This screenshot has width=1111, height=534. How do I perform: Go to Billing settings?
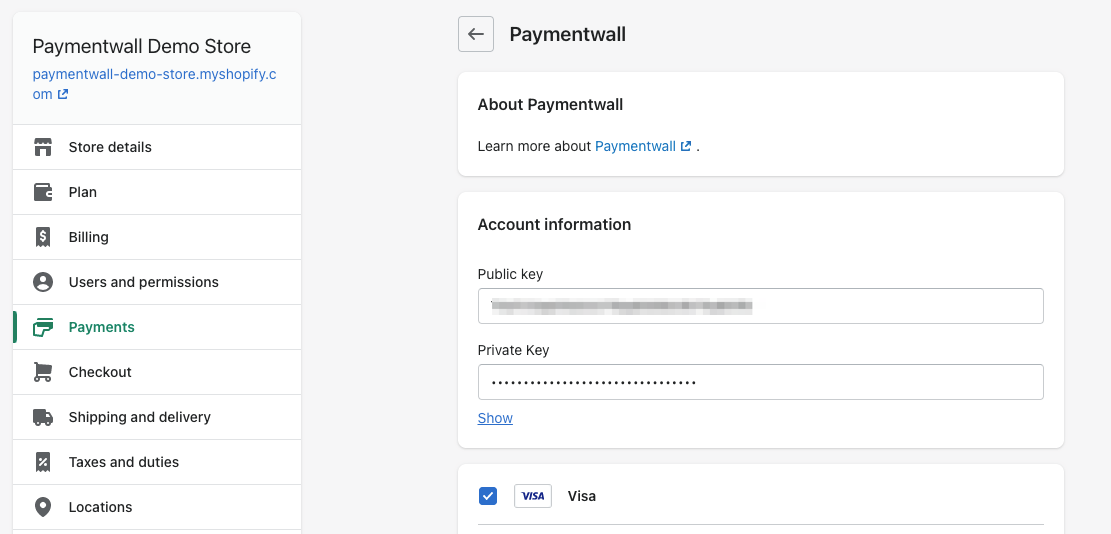click(157, 237)
